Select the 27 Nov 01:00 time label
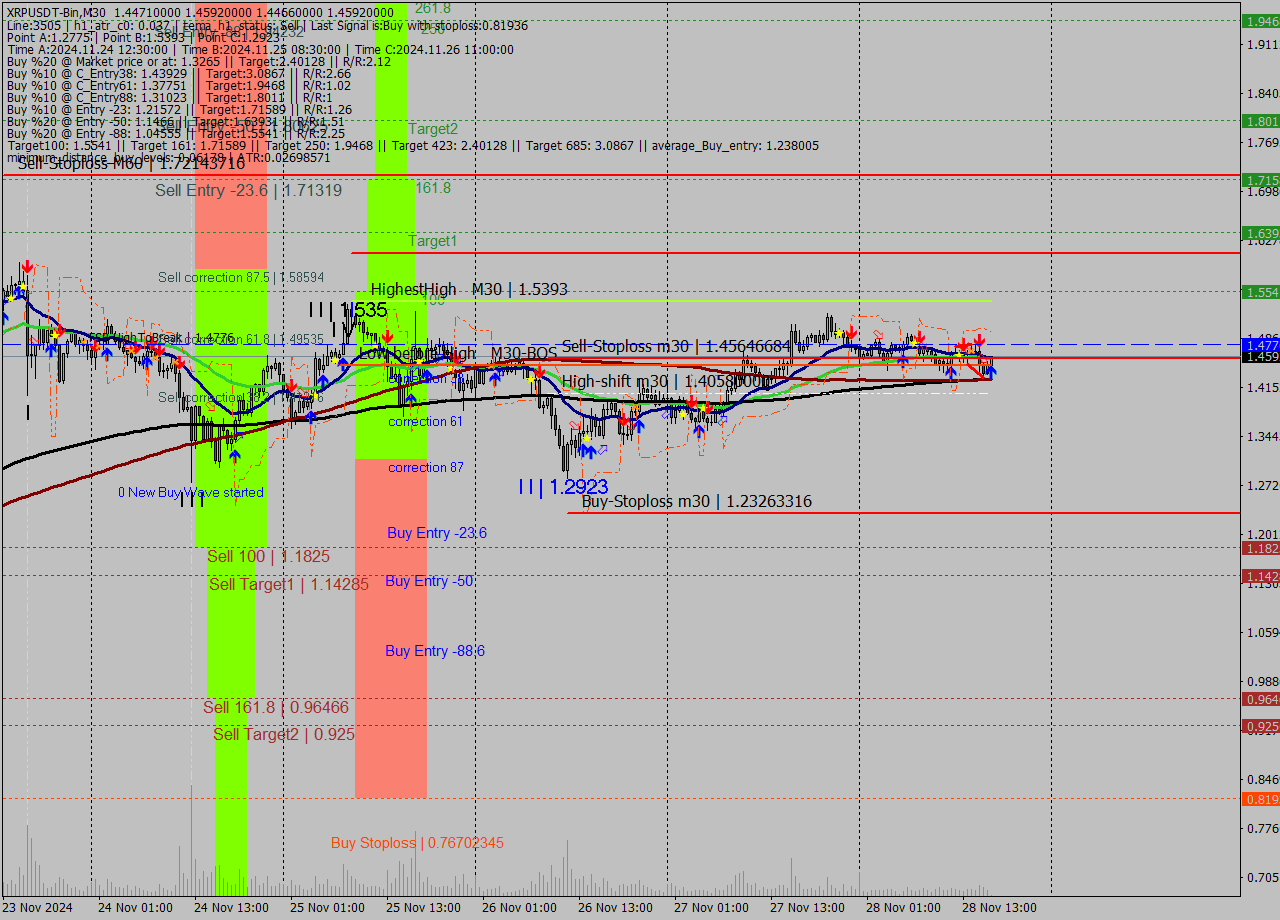Screen dimensions: 1280x920 coord(711,908)
